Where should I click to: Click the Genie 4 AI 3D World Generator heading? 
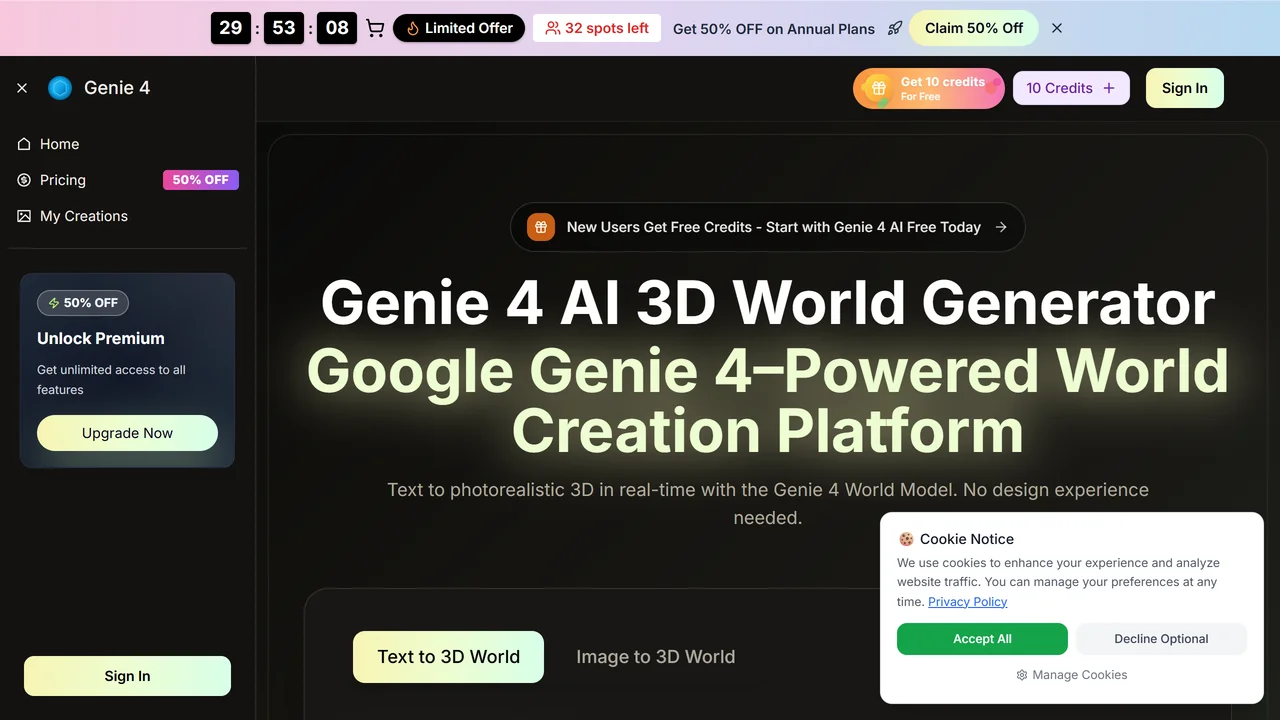(768, 302)
